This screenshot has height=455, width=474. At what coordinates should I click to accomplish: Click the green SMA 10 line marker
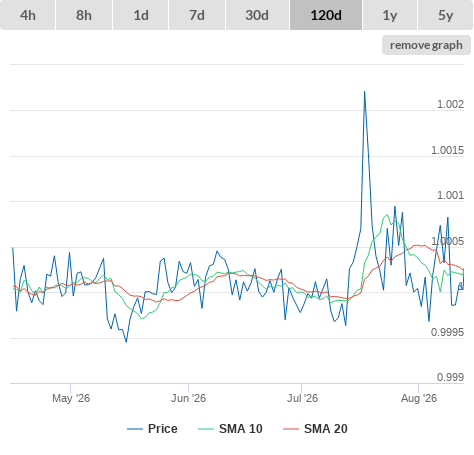tap(206, 429)
